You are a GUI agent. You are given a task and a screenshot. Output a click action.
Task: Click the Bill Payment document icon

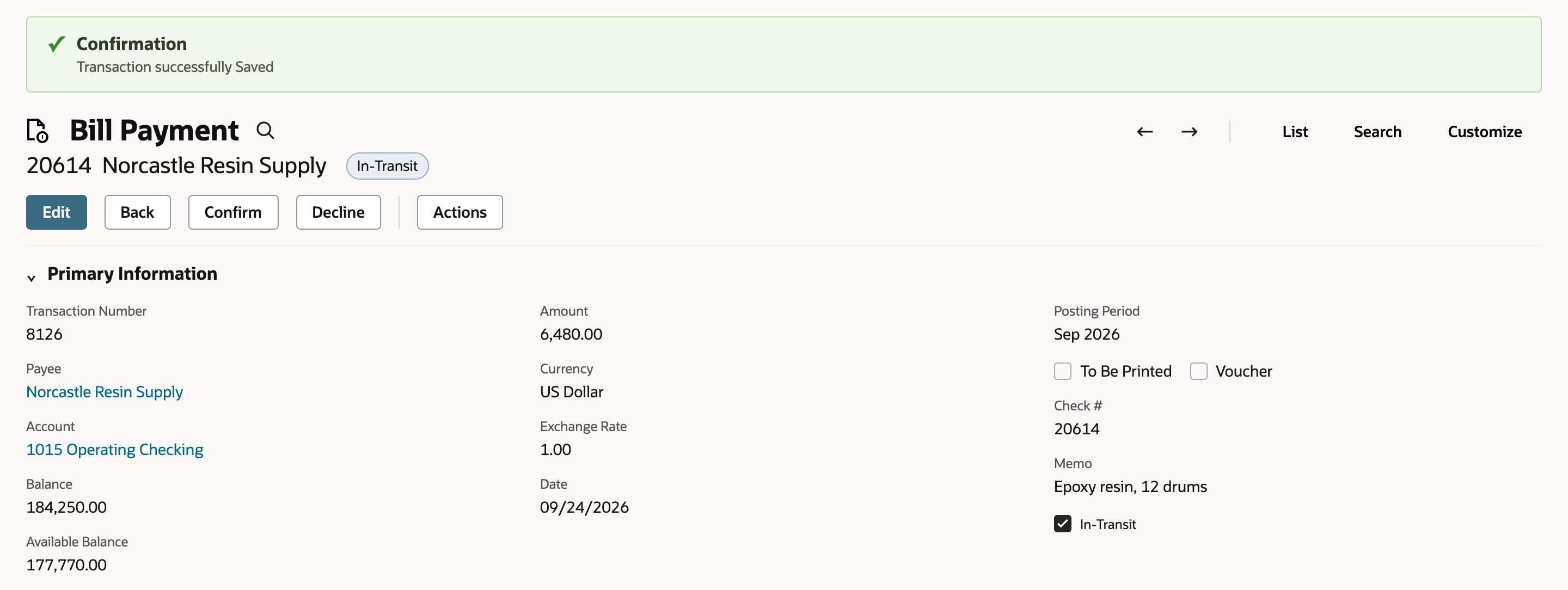(x=37, y=131)
